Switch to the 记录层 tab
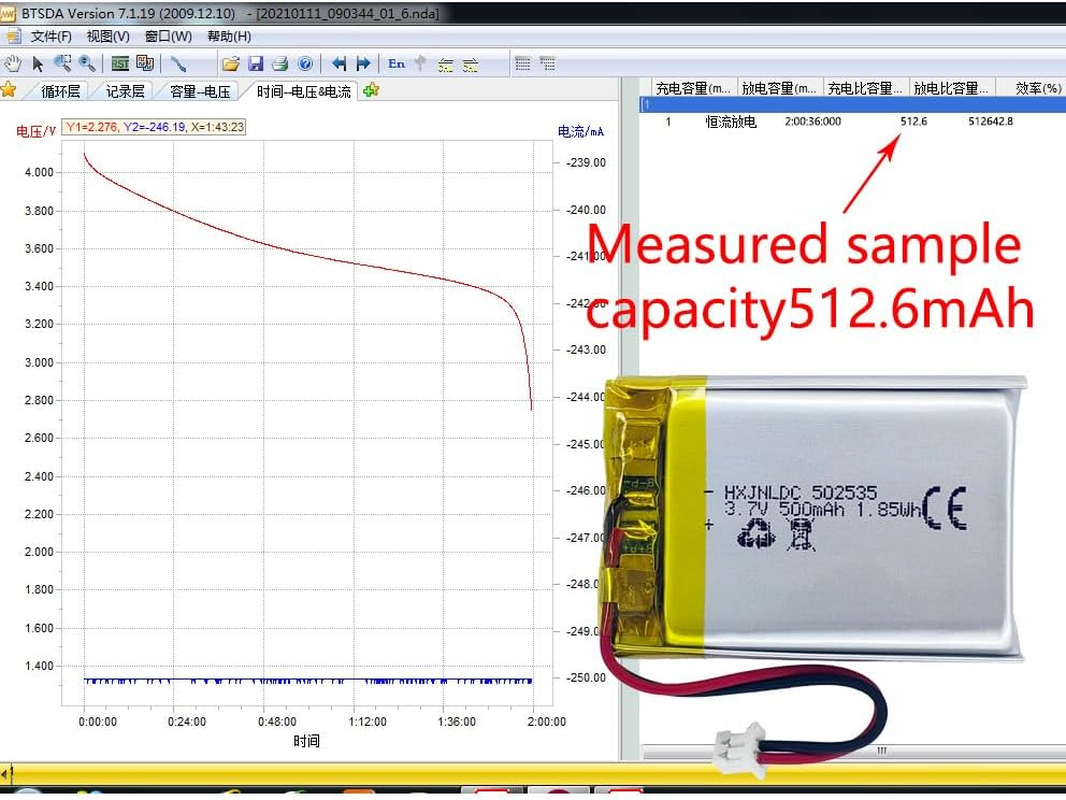This screenshot has height=800, width=1066. pos(125,91)
